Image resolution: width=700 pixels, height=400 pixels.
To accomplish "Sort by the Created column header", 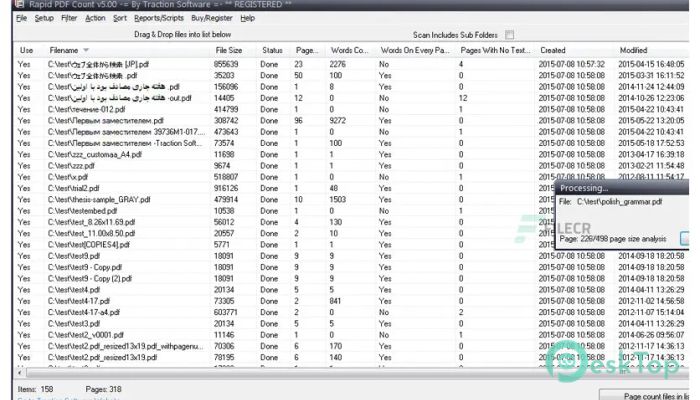I will click(x=553, y=50).
